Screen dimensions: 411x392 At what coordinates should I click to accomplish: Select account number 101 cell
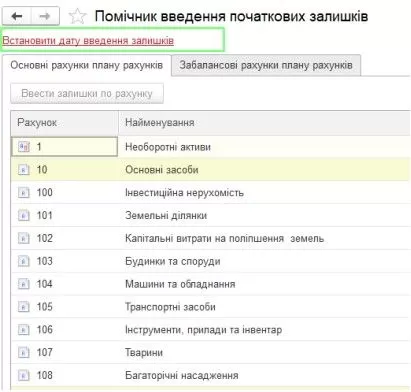coord(65,215)
